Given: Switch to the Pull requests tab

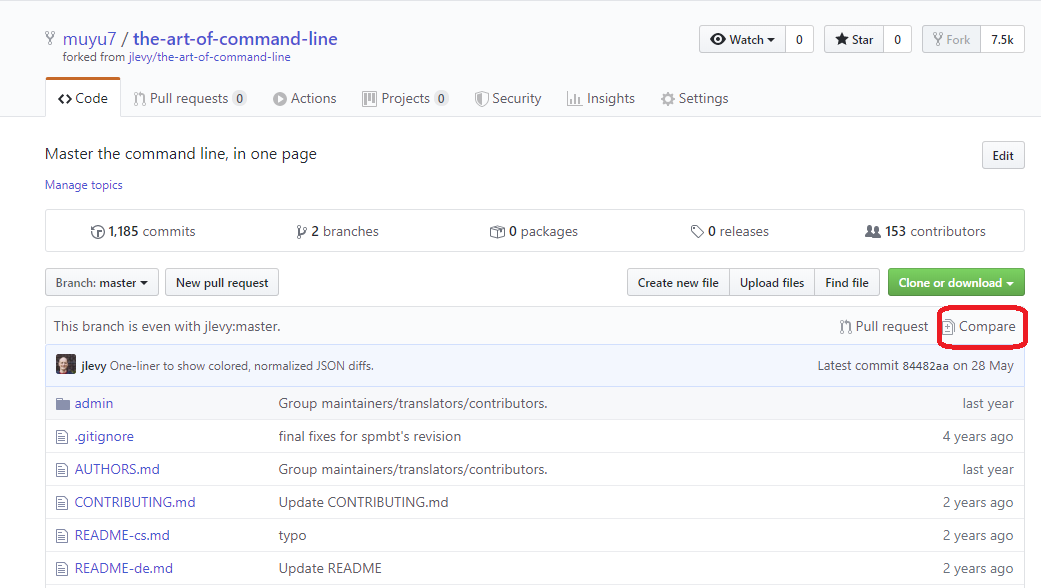Looking at the screenshot, I should tap(189, 99).
